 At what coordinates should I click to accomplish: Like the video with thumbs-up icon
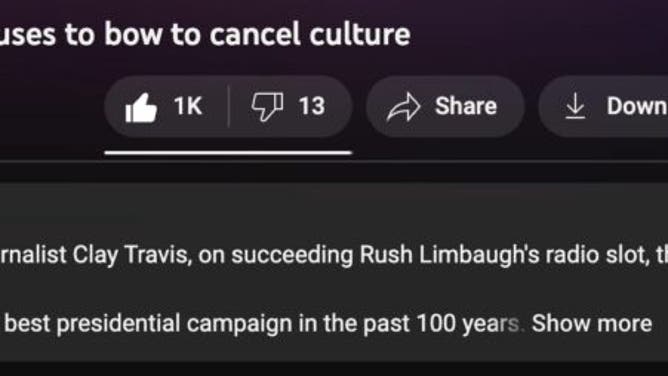(141, 108)
